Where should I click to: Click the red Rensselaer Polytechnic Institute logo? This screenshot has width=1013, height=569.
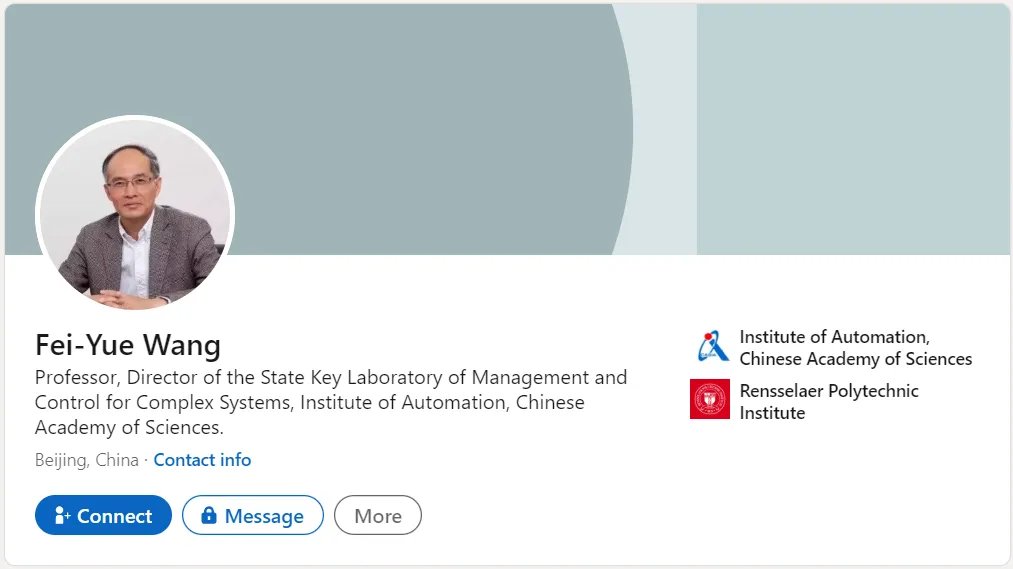pos(710,400)
